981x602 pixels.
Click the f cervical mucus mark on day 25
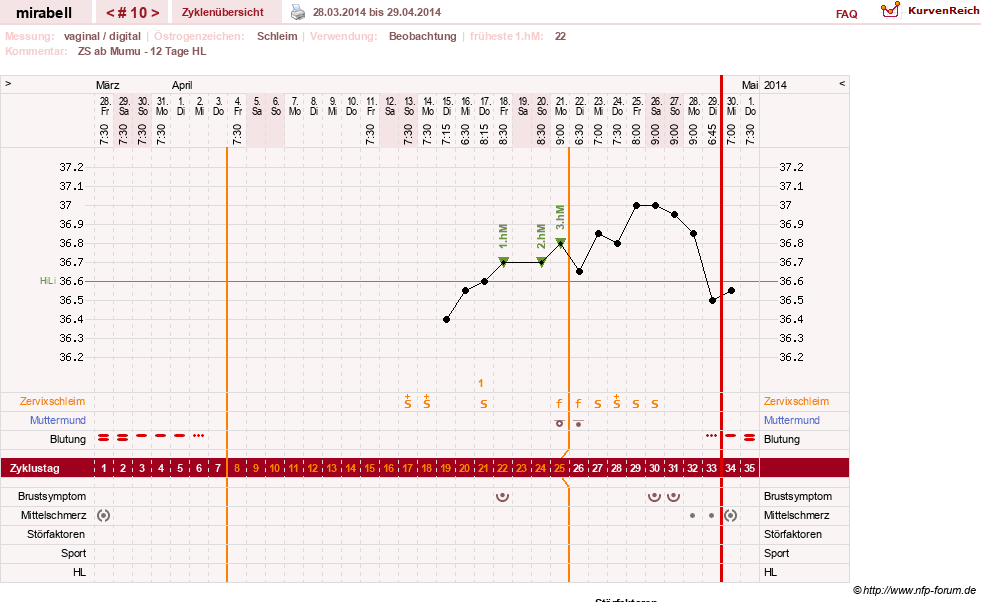point(559,404)
